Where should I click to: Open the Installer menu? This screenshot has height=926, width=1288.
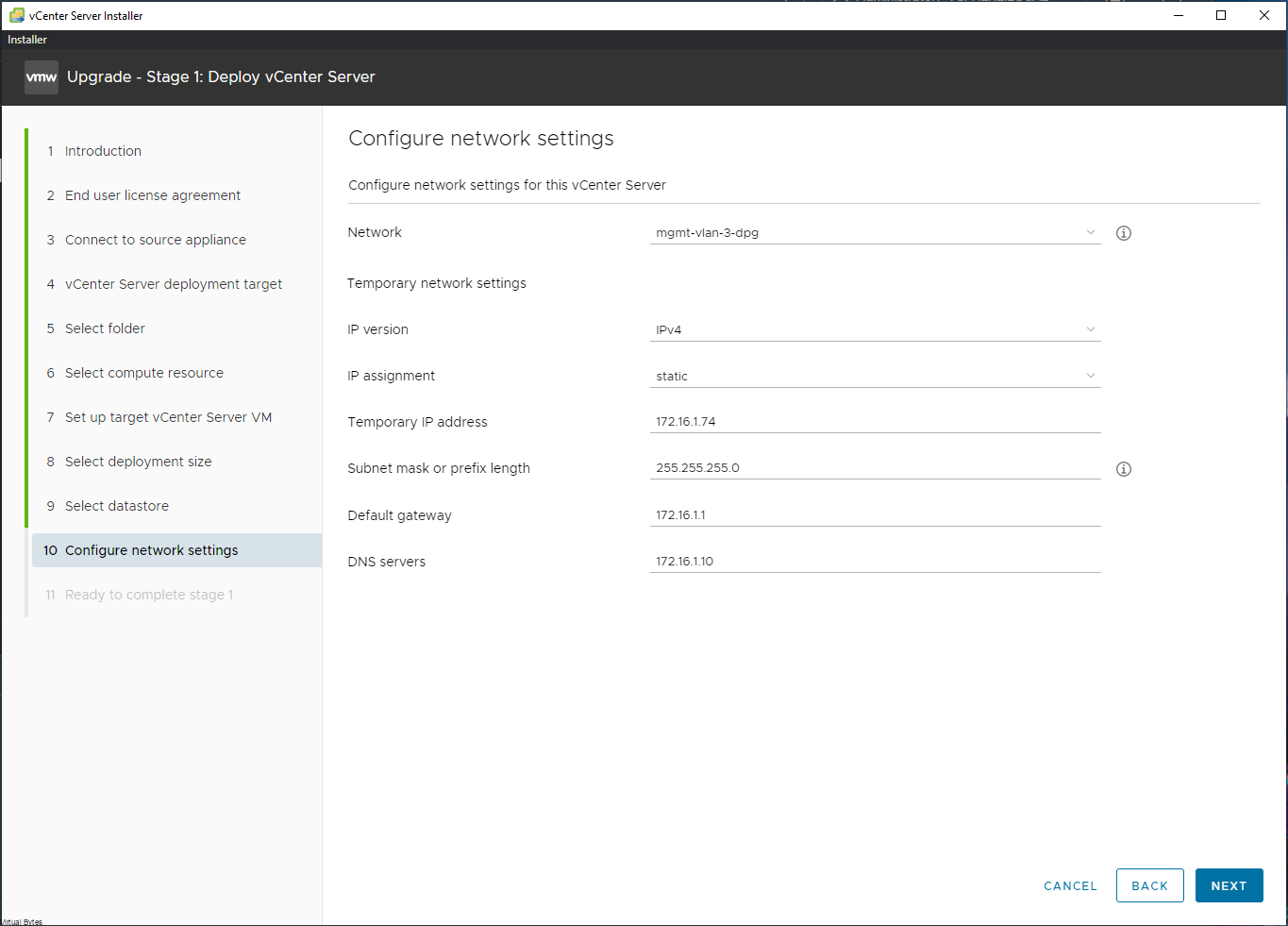coord(26,39)
